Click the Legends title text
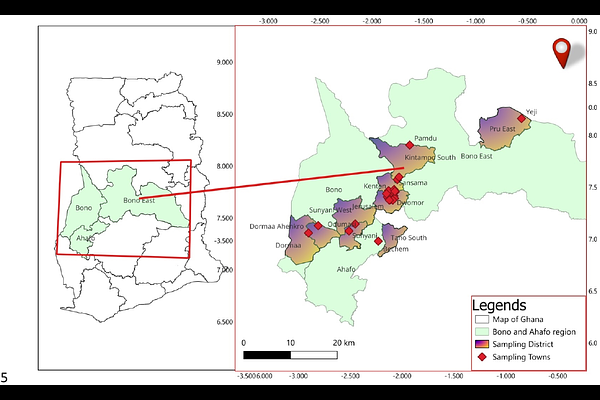Viewport: 600px width, 400px height. tap(499, 305)
